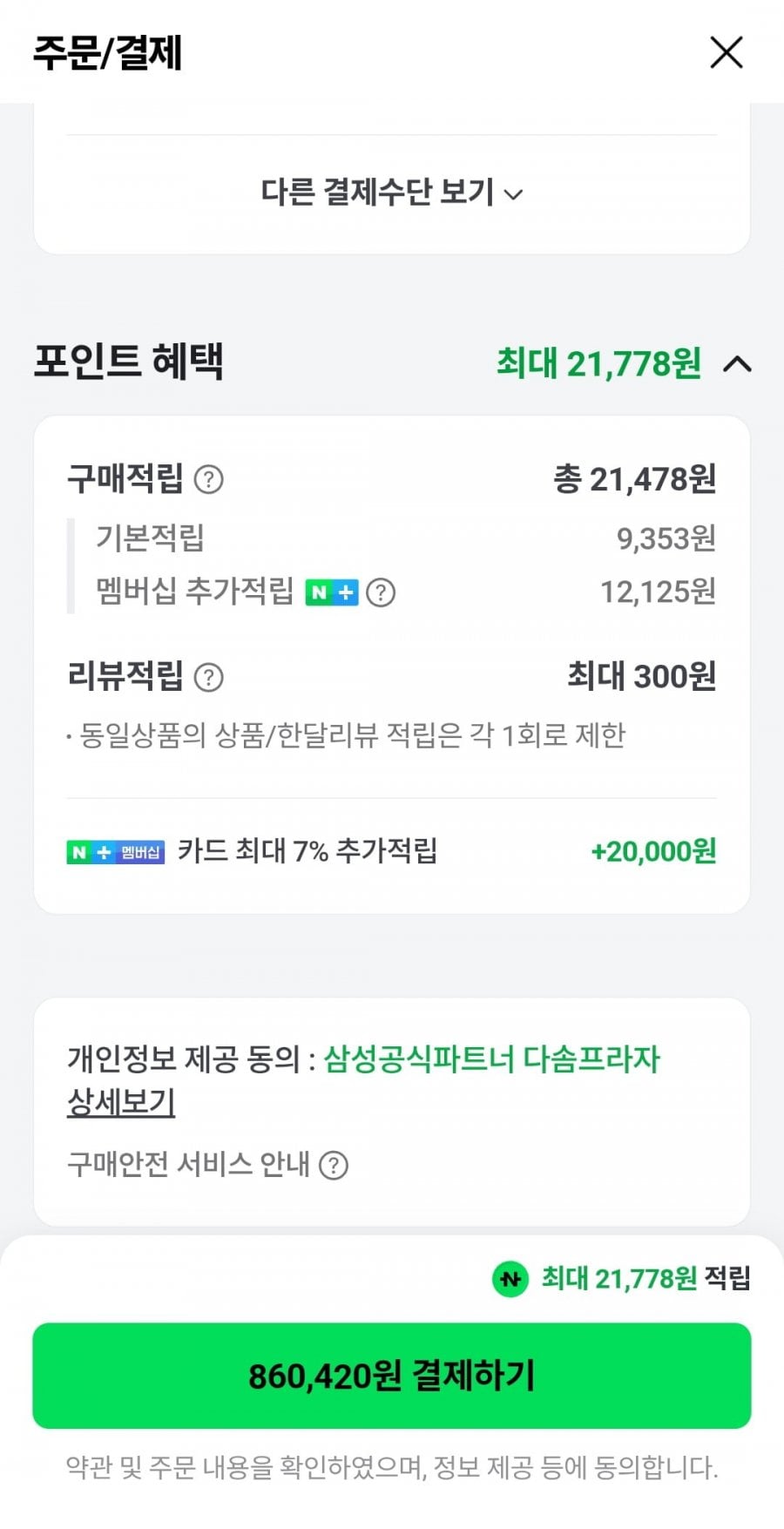
Task: Tap the N+ 멤버십 card badge
Action: click(115, 852)
